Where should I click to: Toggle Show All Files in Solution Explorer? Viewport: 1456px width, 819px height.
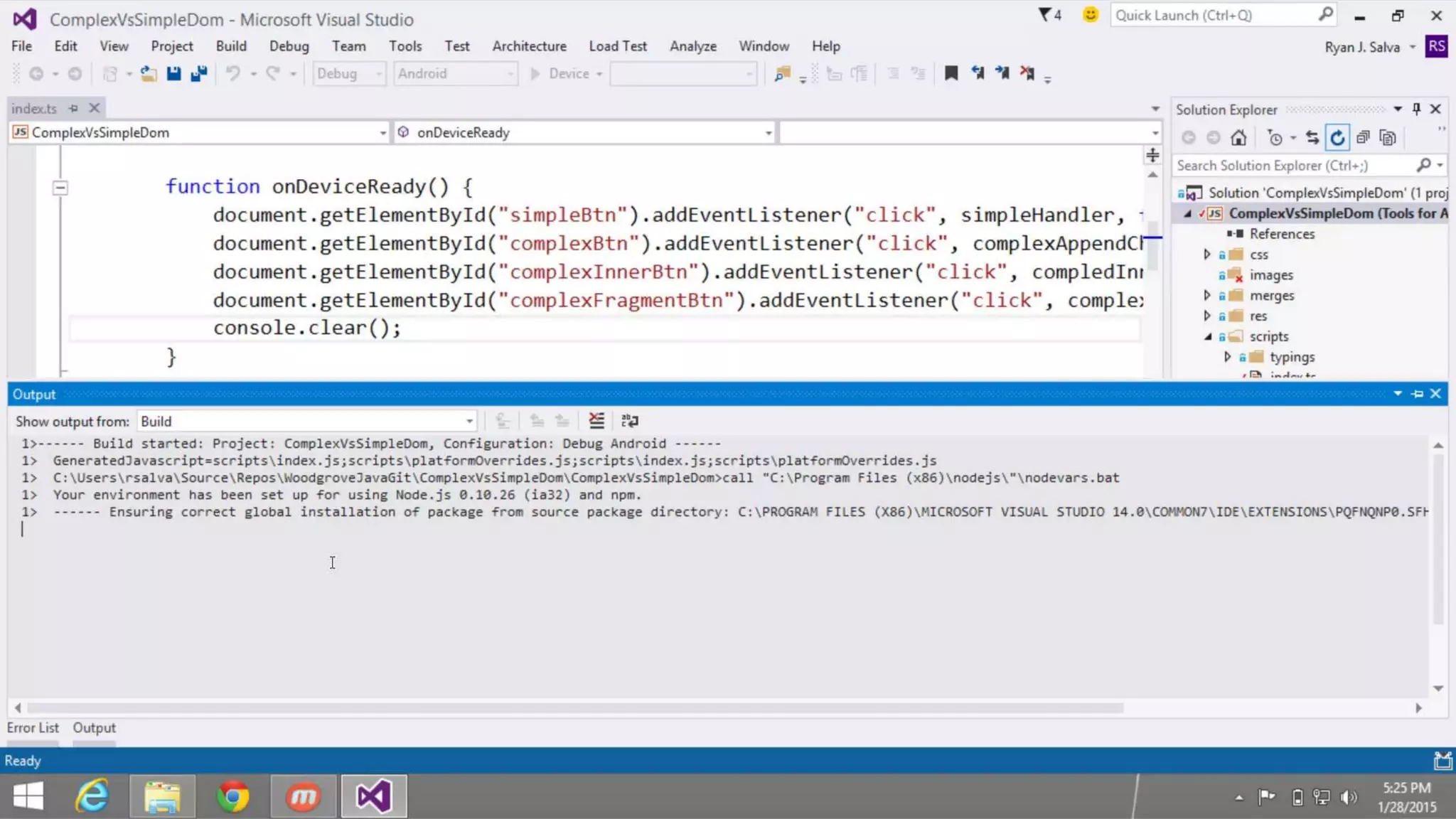1387,138
